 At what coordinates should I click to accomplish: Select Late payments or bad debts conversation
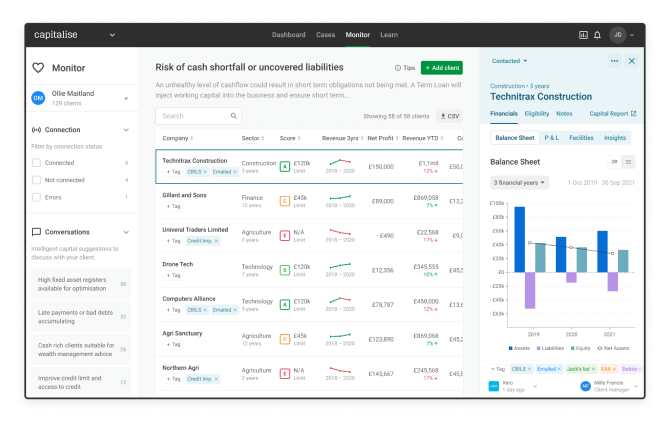tap(81, 317)
